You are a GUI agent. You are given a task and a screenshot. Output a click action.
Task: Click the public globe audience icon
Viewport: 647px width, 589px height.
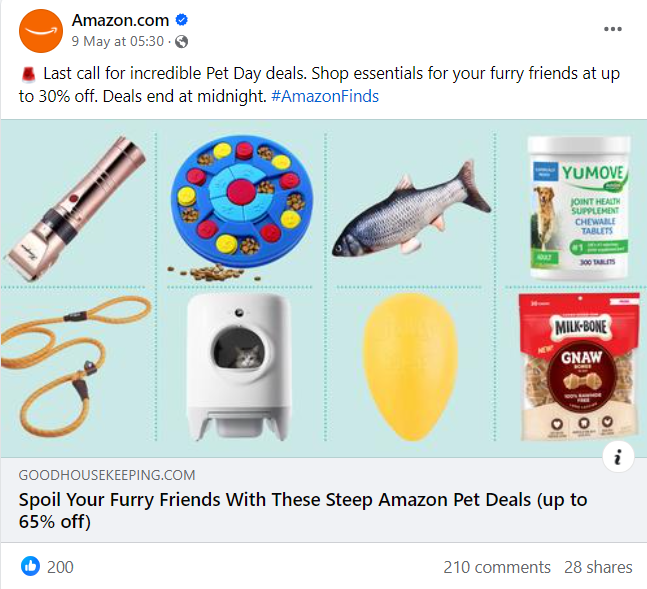(182, 42)
